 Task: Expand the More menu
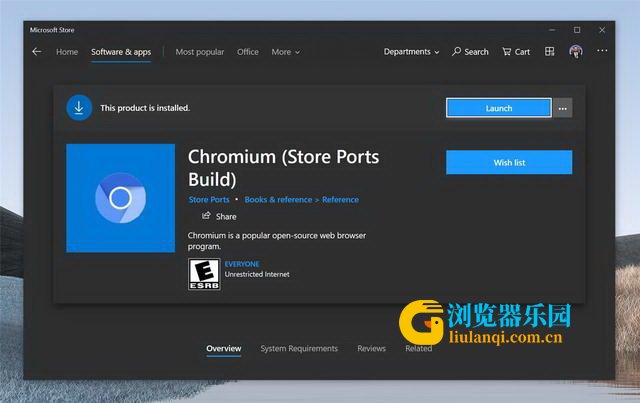pyautogui.click(x=286, y=52)
